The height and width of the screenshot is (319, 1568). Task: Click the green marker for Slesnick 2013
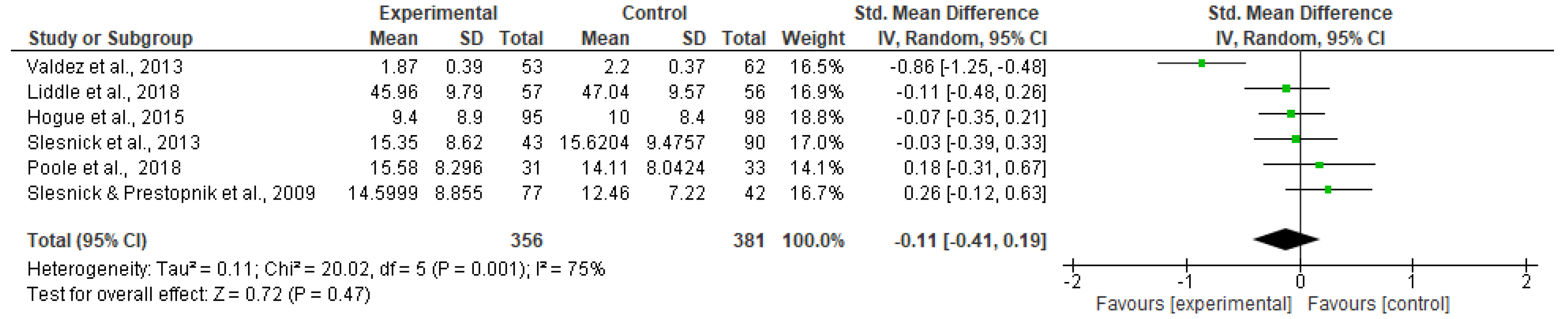pos(1296,139)
